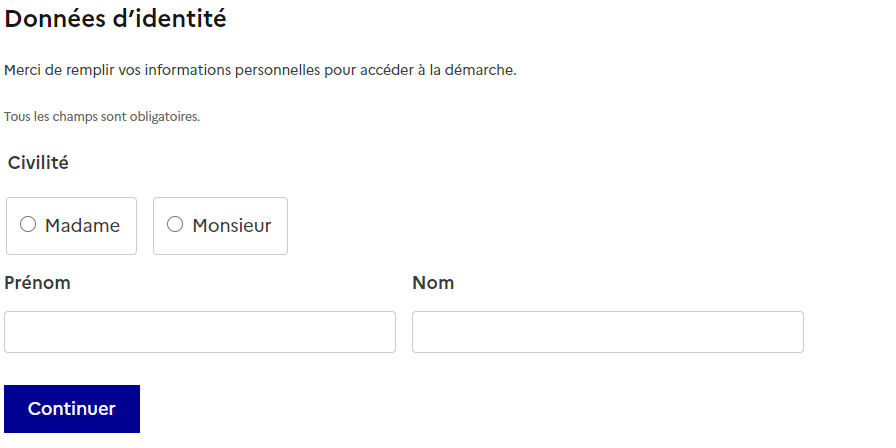The width and height of the screenshot is (896, 448).
Task: Submit the form with the blue Continuer button
Action: tap(72, 409)
